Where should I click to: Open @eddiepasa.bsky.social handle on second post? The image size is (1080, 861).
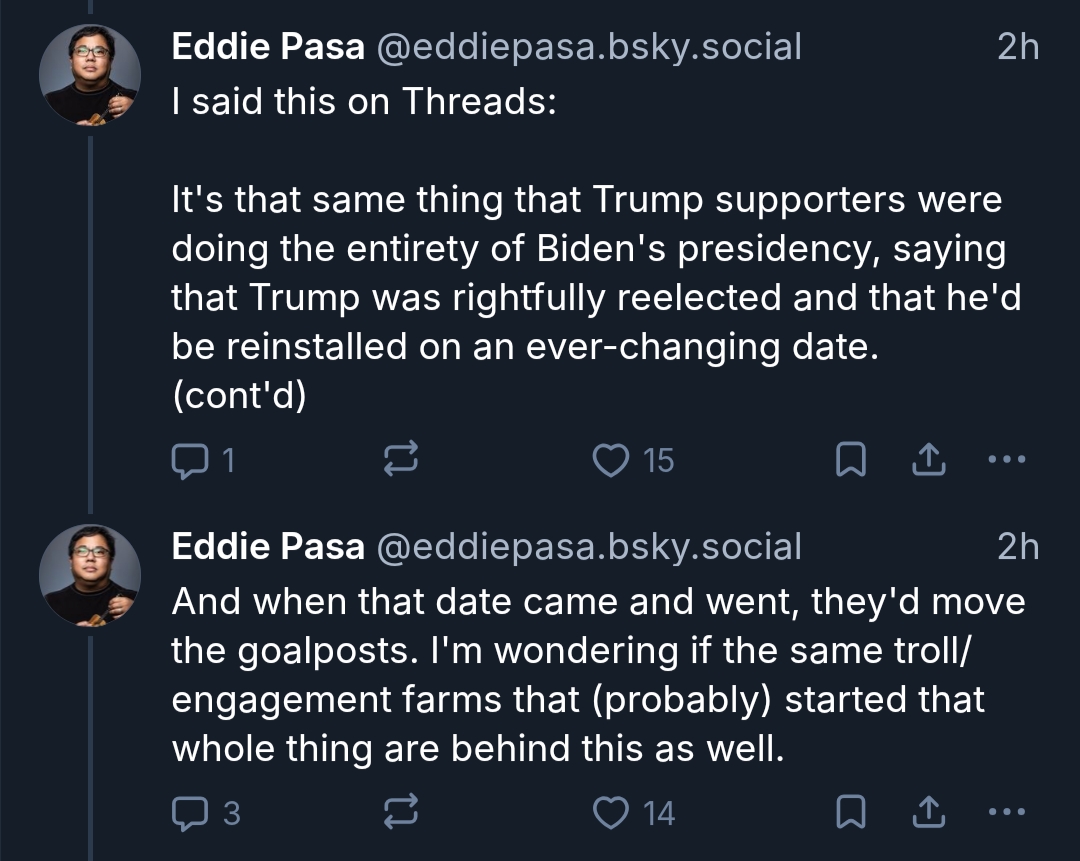pos(588,547)
